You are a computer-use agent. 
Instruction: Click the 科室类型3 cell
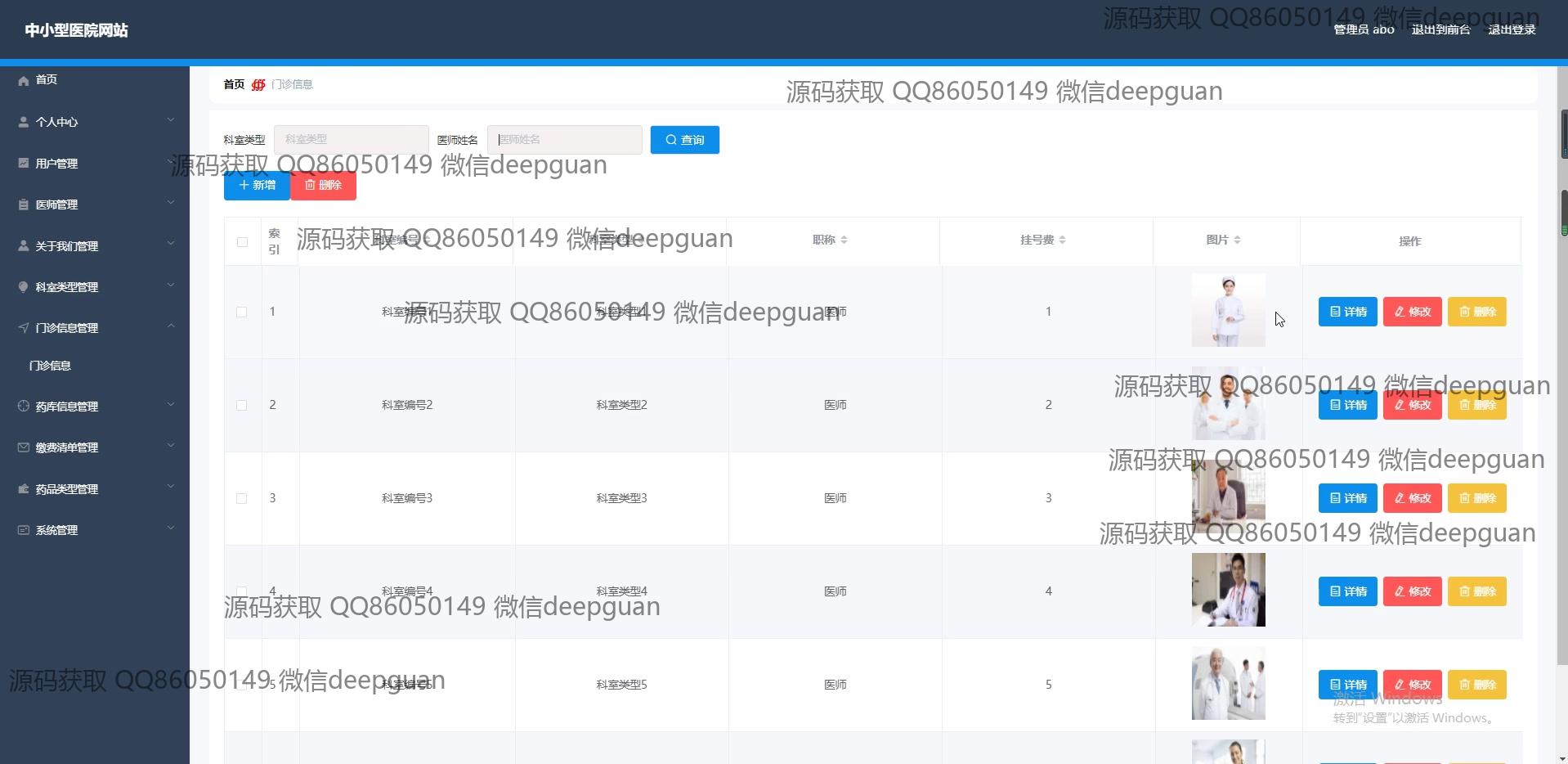621,498
